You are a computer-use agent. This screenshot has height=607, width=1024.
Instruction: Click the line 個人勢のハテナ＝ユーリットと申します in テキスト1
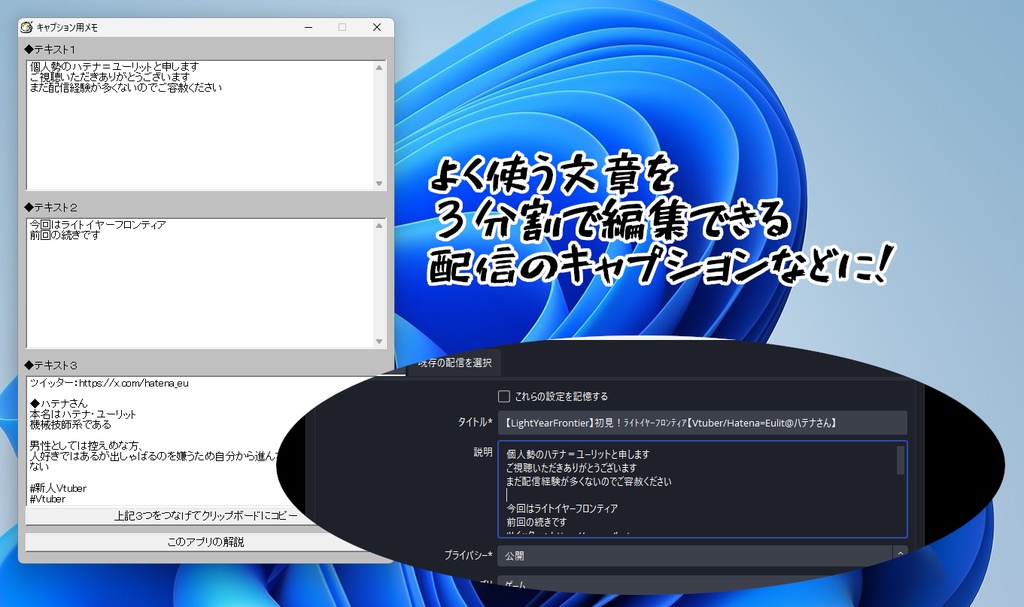point(114,67)
